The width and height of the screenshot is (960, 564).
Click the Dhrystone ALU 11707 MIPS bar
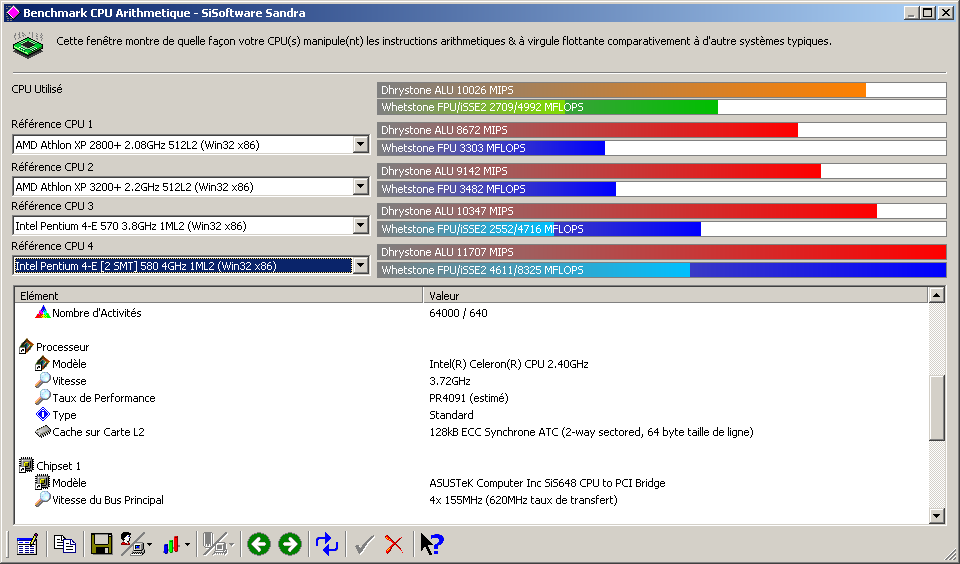(662, 252)
